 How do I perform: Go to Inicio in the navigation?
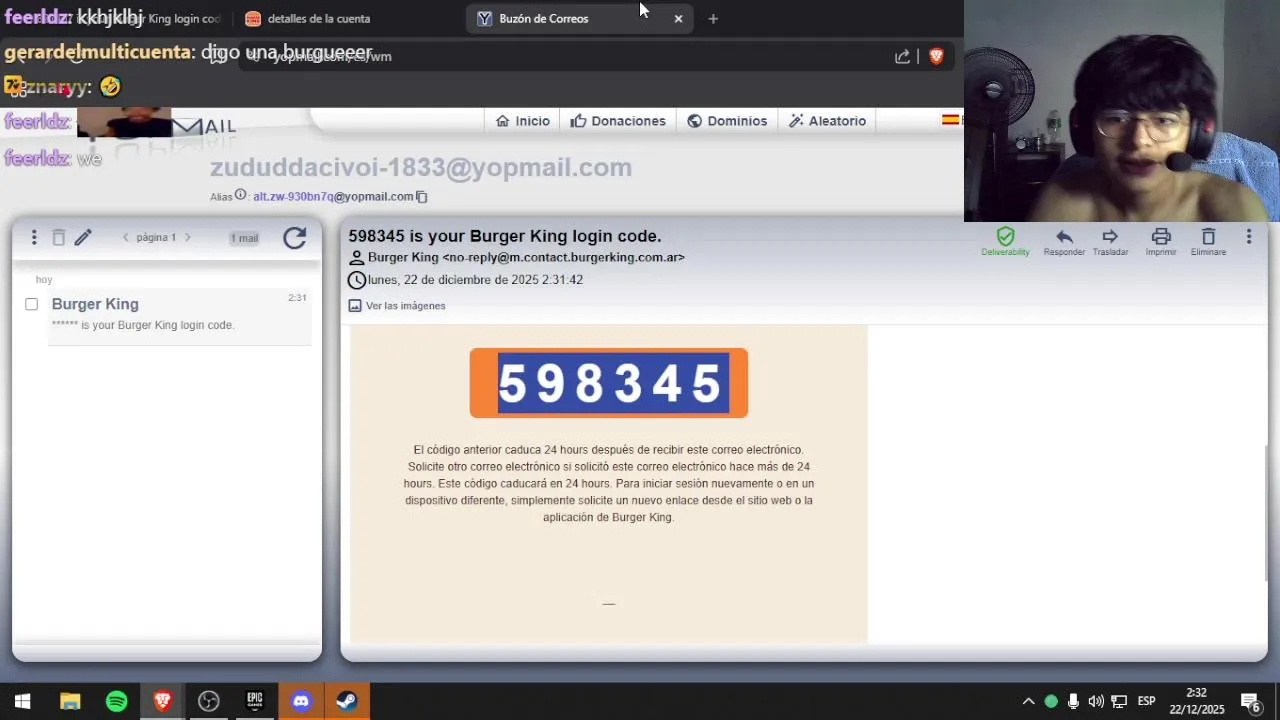(x=523, y=120)
